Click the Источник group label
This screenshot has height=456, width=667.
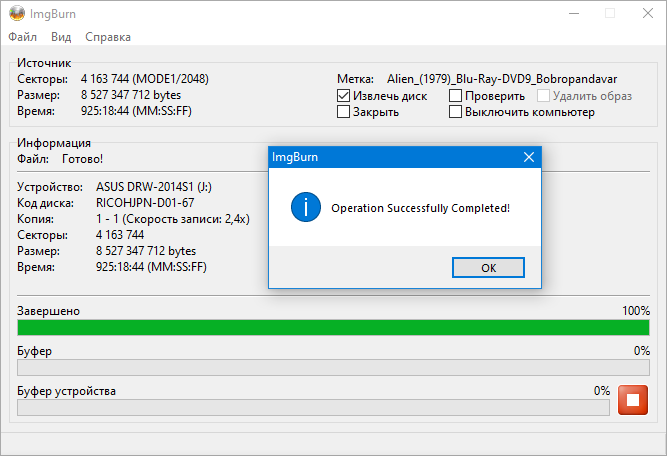pos(44,63)
